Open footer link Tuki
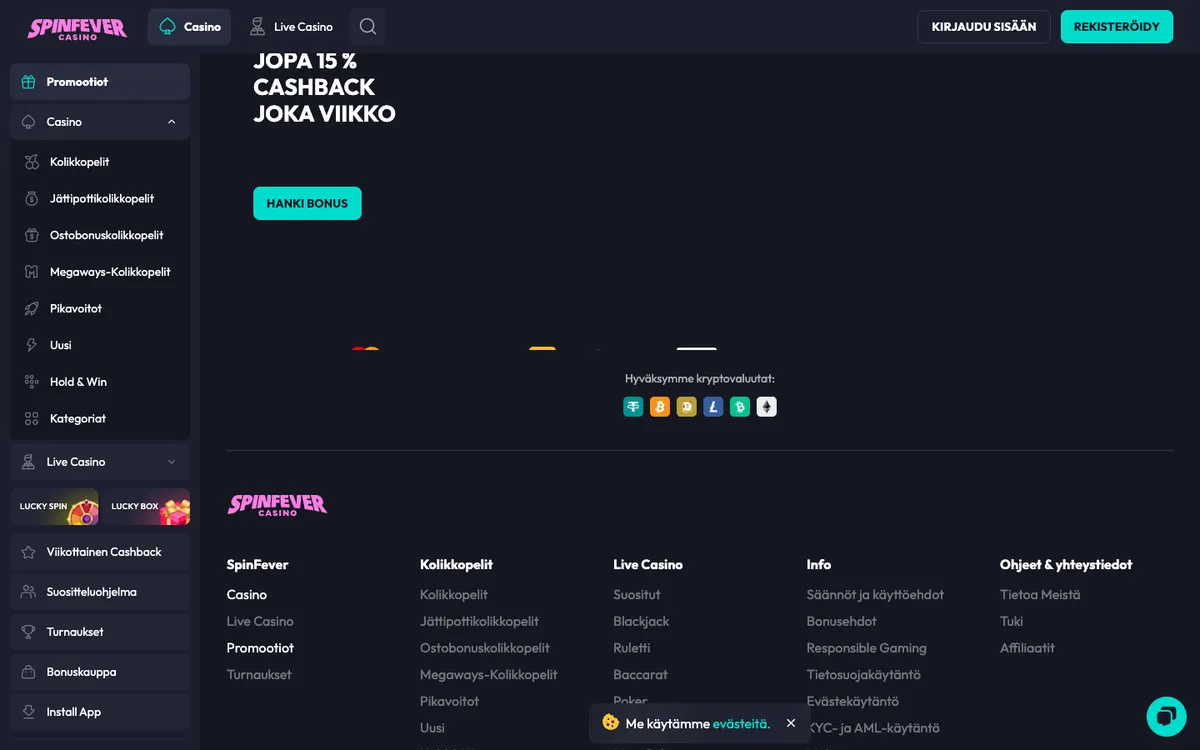 [x=1012, y=622]
